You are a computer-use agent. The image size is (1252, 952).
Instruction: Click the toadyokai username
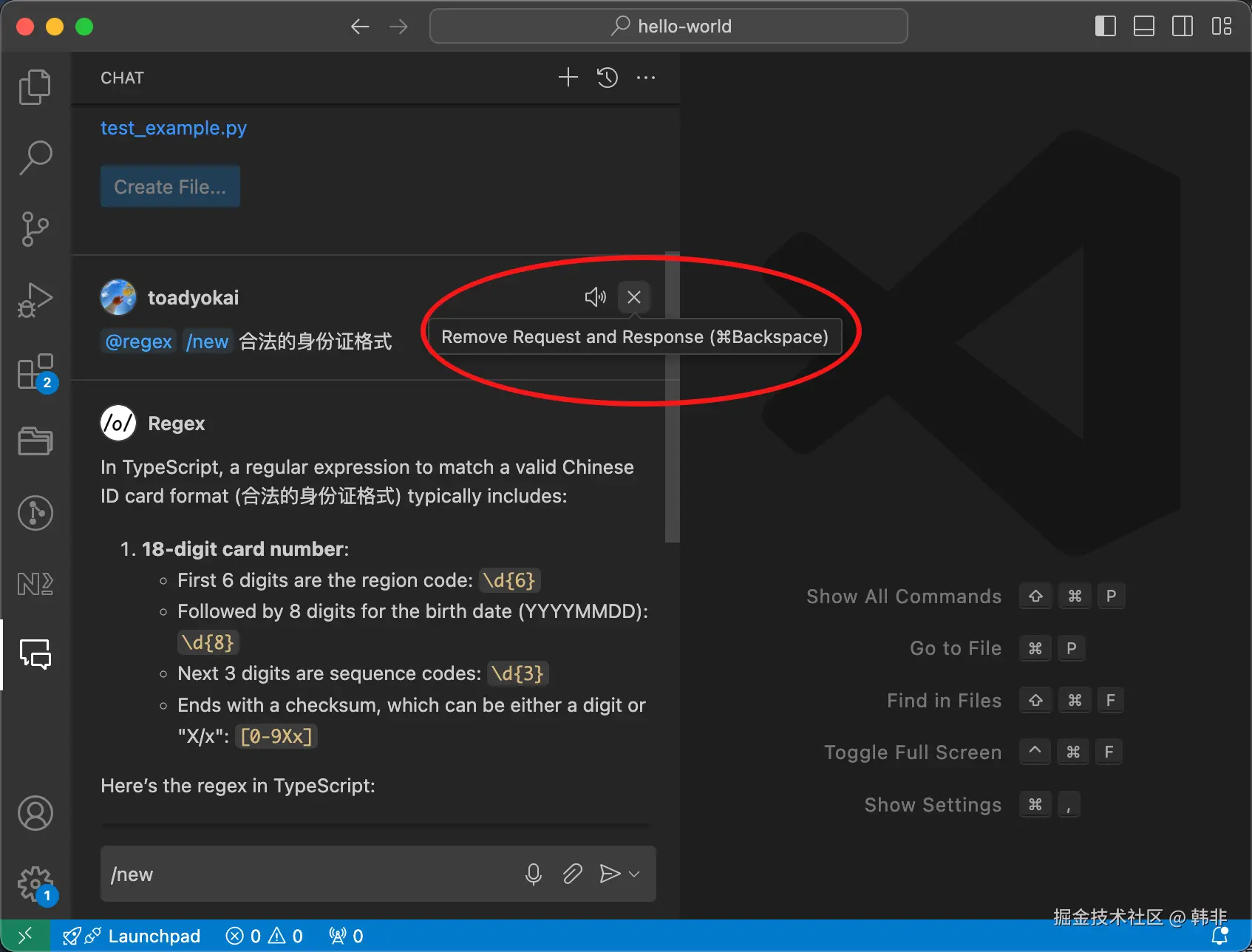click(194, 298)
